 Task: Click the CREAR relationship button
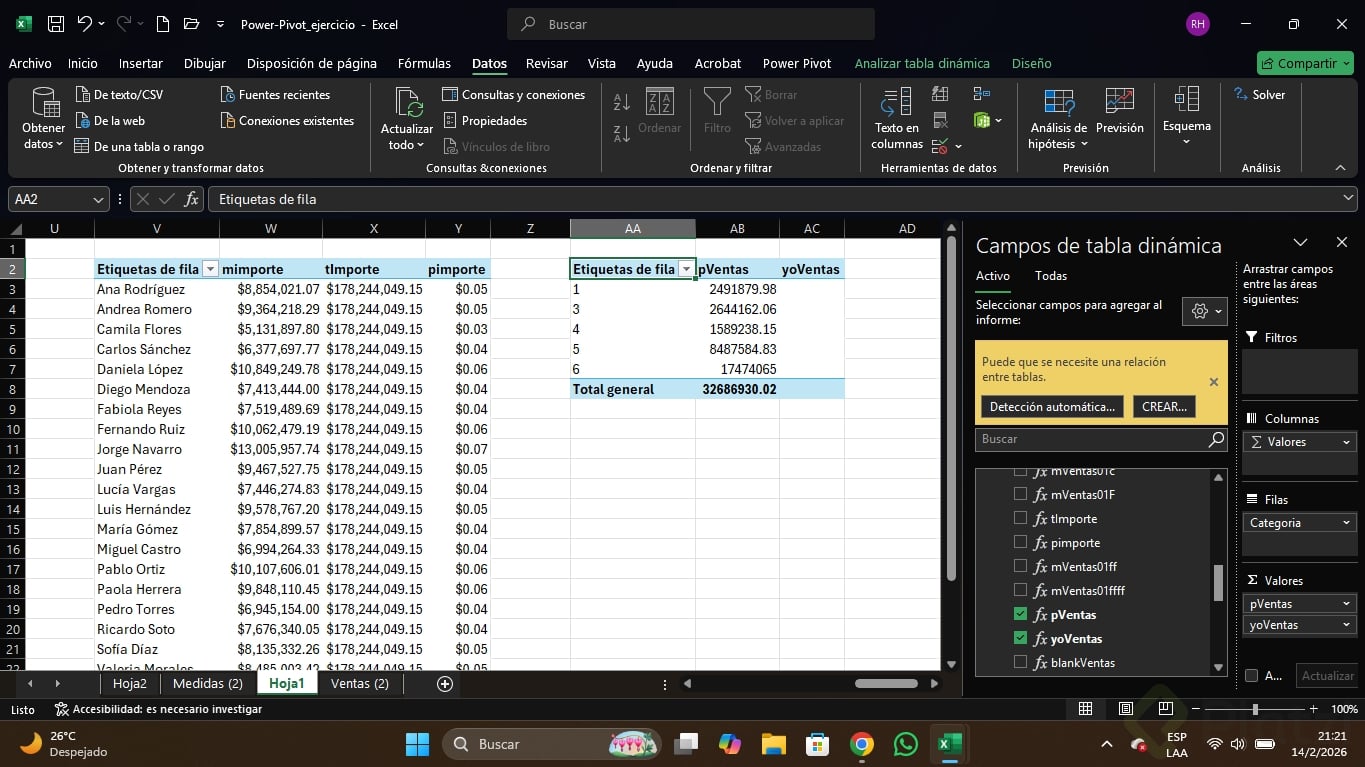[1163, 407]
